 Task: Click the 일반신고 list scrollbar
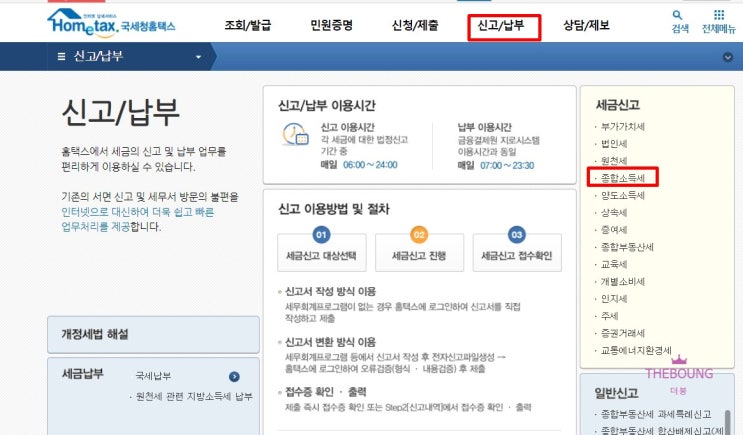727,422
